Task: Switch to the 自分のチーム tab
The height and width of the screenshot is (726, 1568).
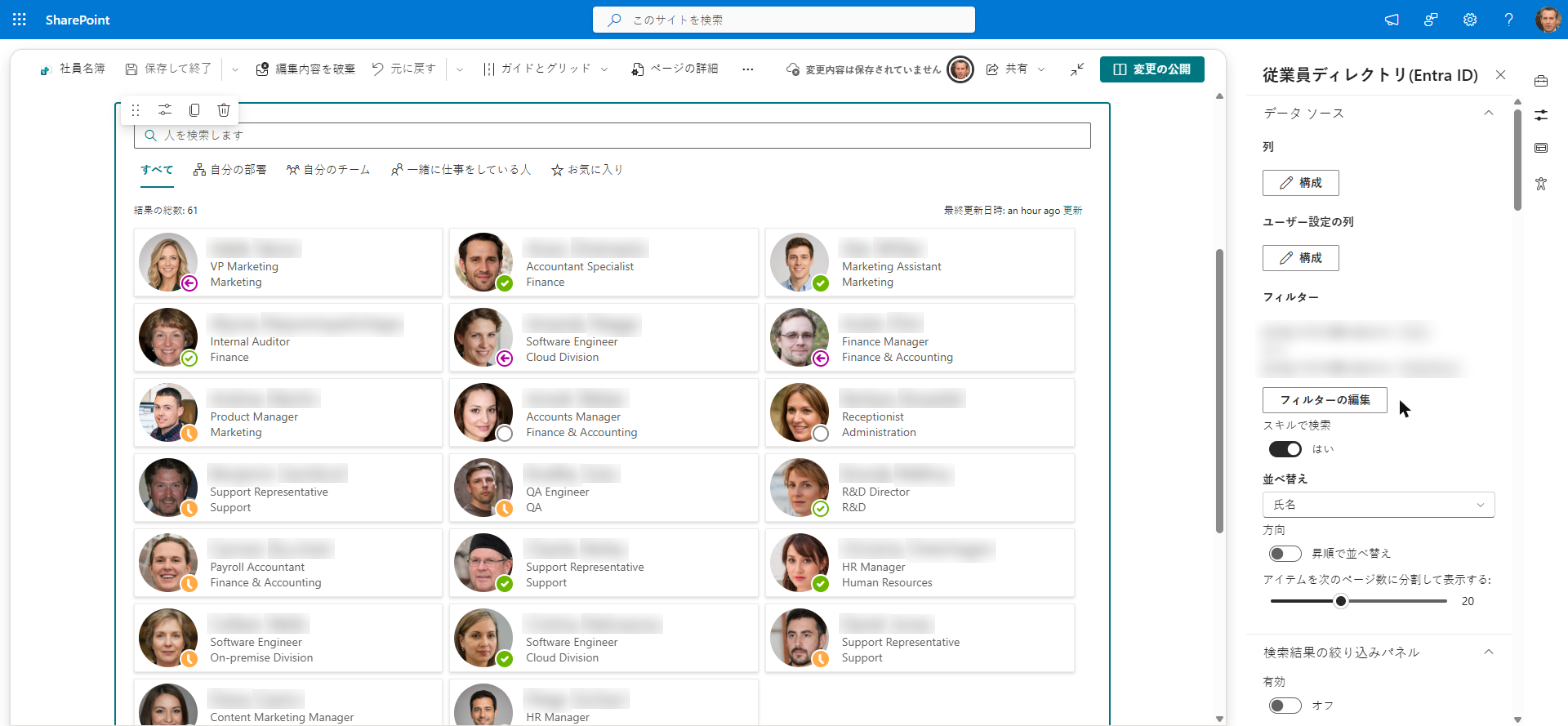Action: point(328,170)
